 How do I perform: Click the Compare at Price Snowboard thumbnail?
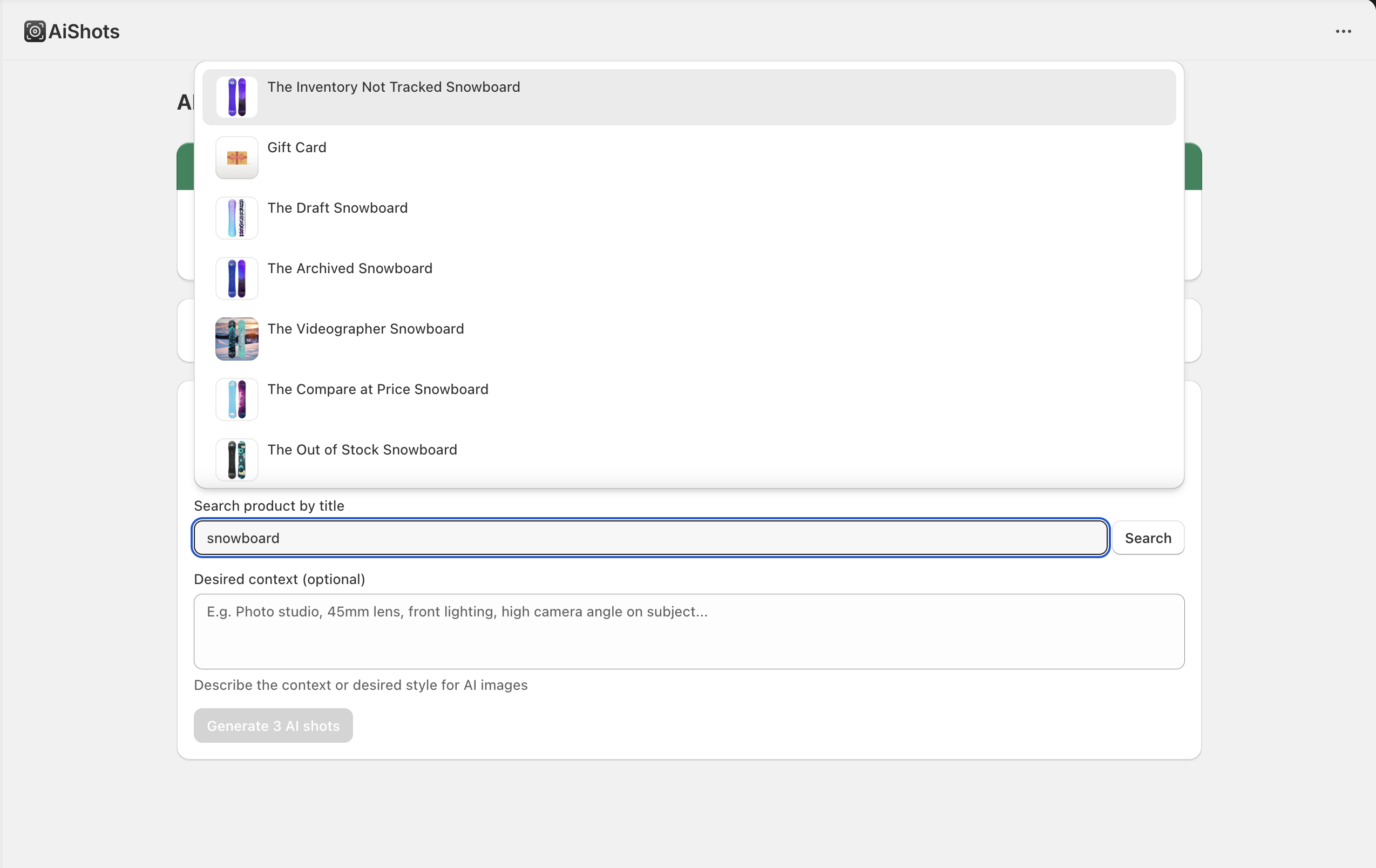tap(236, 399)
